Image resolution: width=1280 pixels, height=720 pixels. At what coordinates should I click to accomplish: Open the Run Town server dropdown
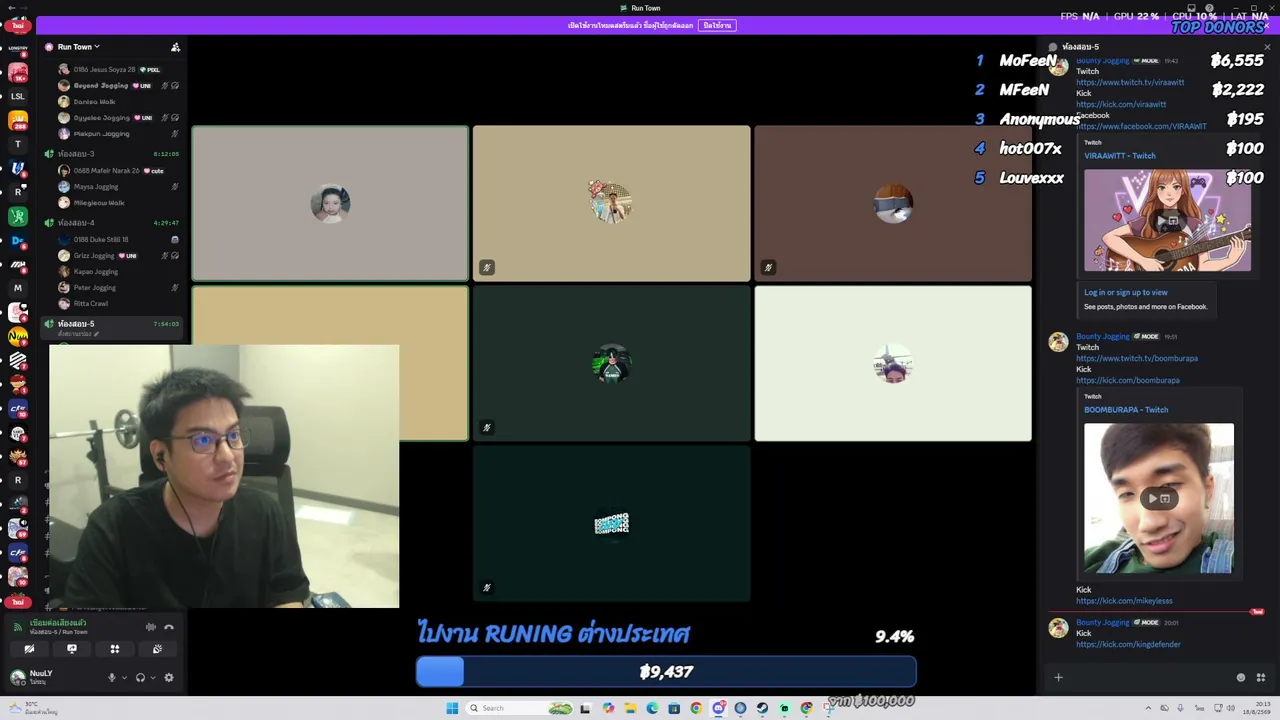tap(78, 47)
